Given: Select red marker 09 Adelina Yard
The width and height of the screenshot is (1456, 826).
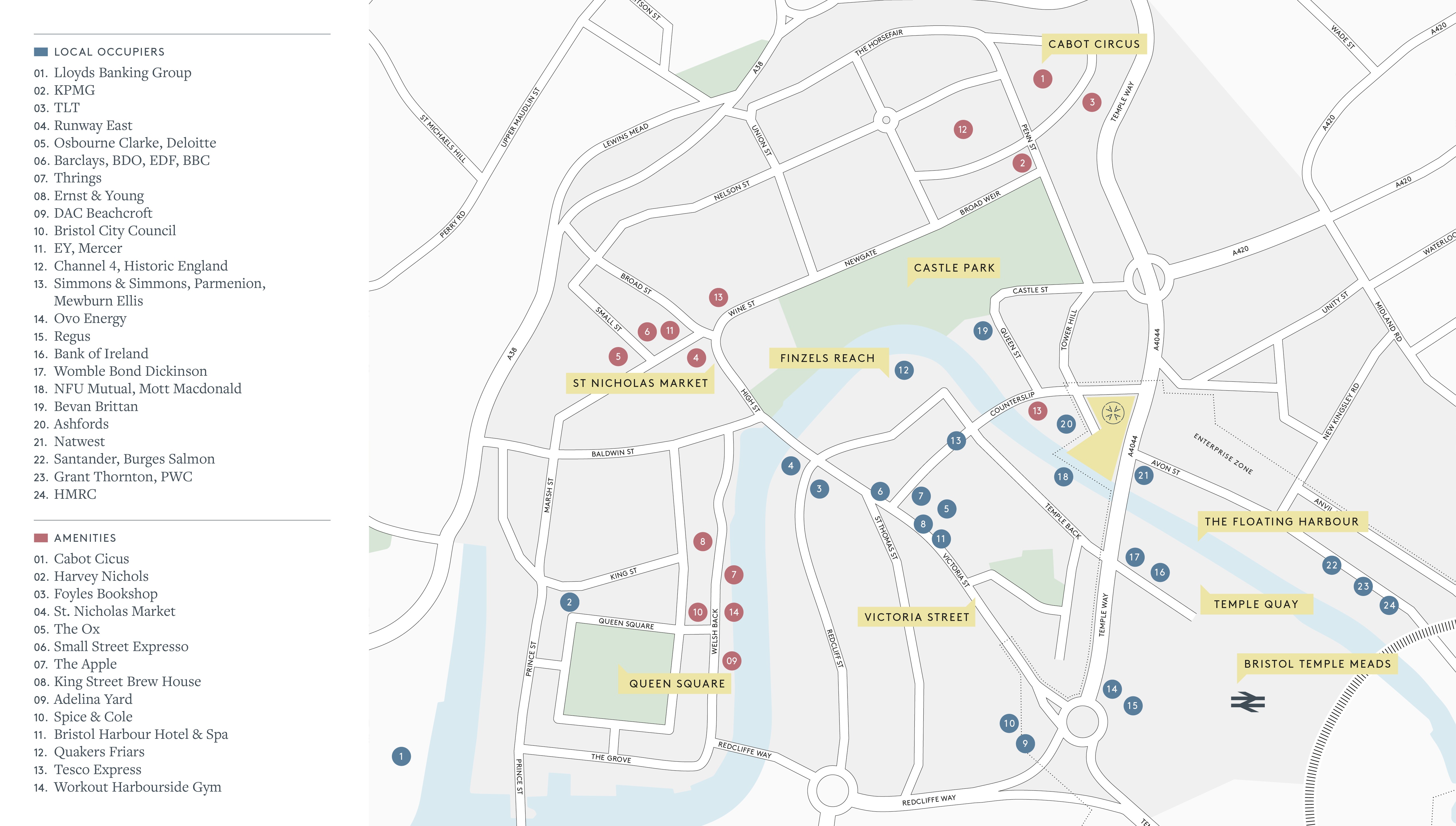Looking at the screenshot, I should tap(732, 661).
